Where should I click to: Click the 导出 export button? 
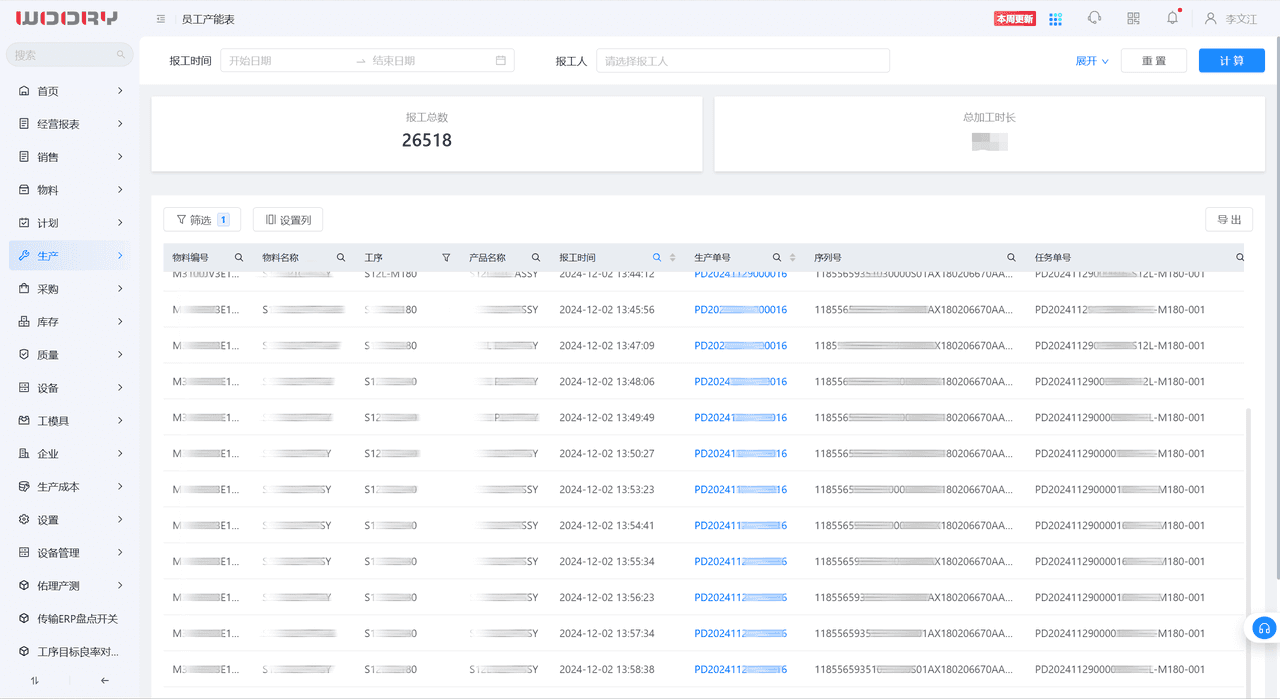point(1229,220)
